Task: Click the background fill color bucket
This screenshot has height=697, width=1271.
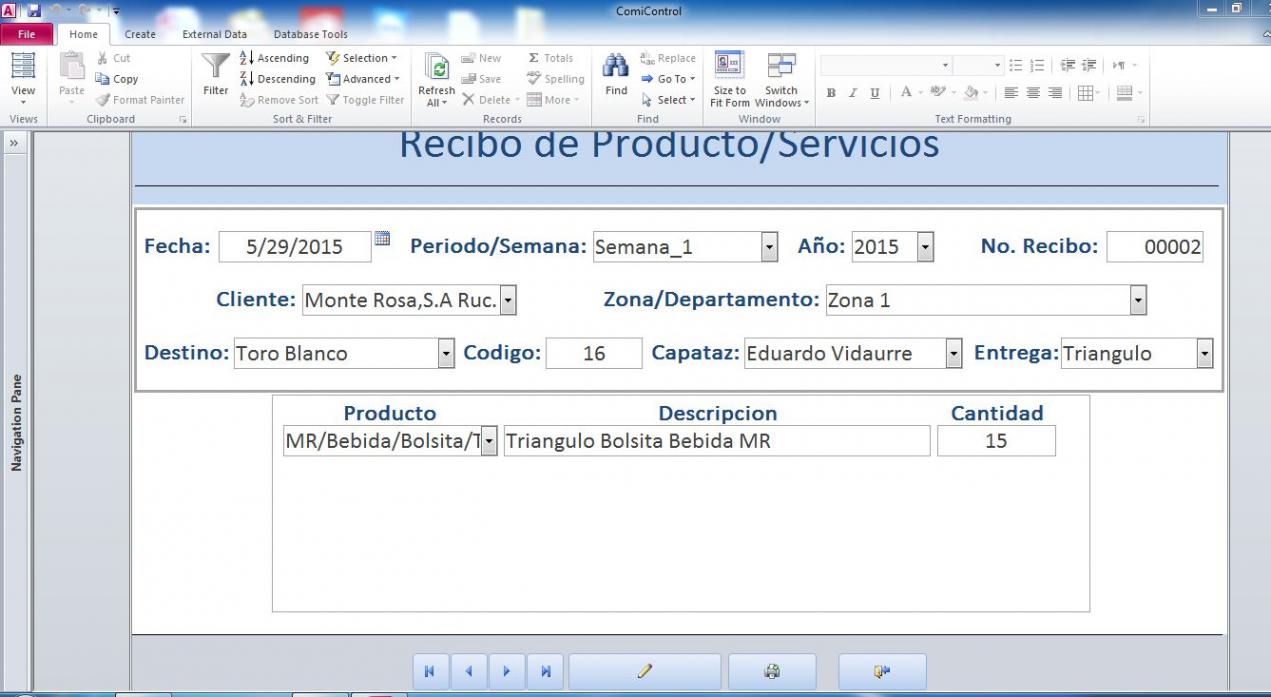Action: (x=970, y=93)
